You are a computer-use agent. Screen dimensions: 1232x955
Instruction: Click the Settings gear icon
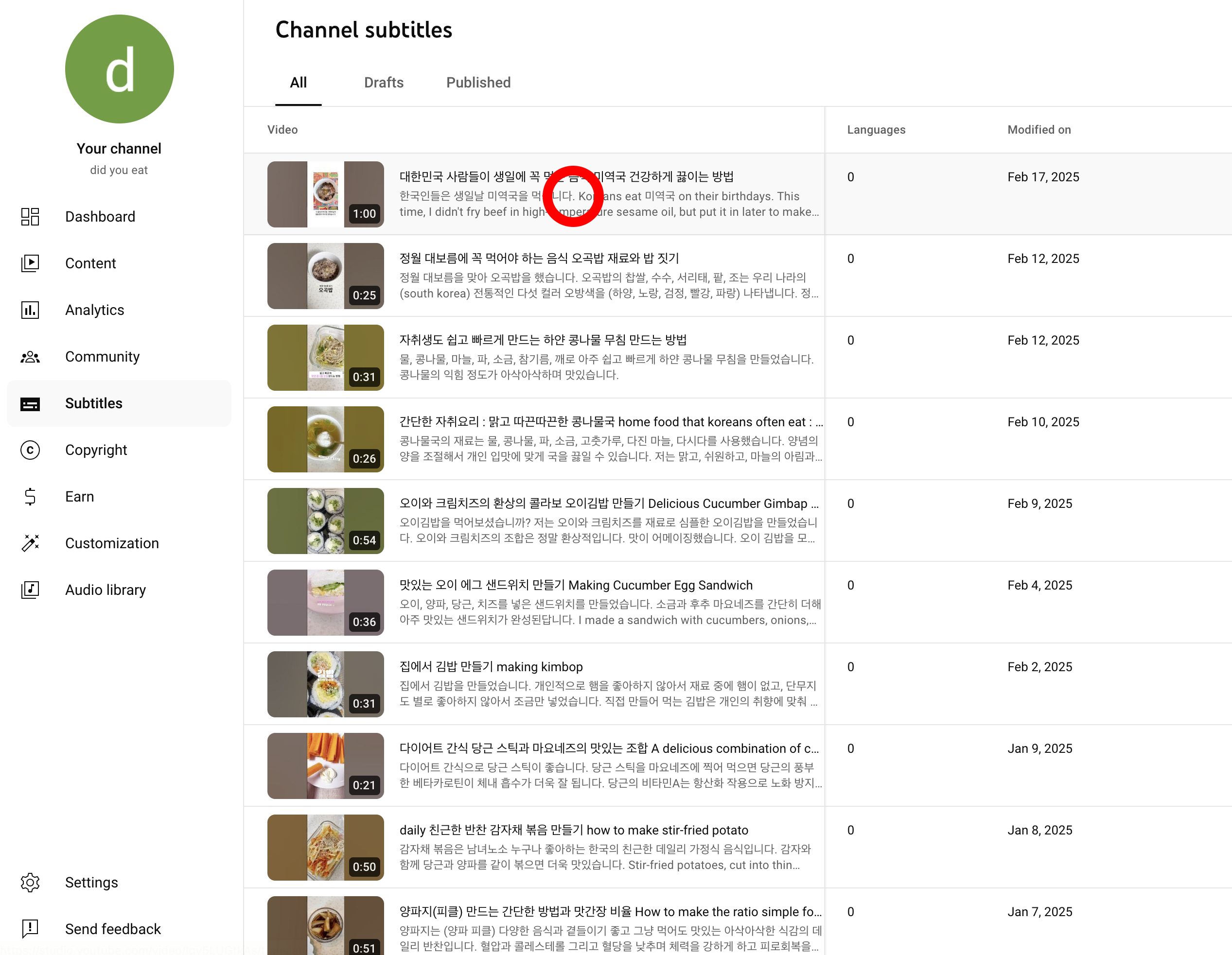(30, 882)
